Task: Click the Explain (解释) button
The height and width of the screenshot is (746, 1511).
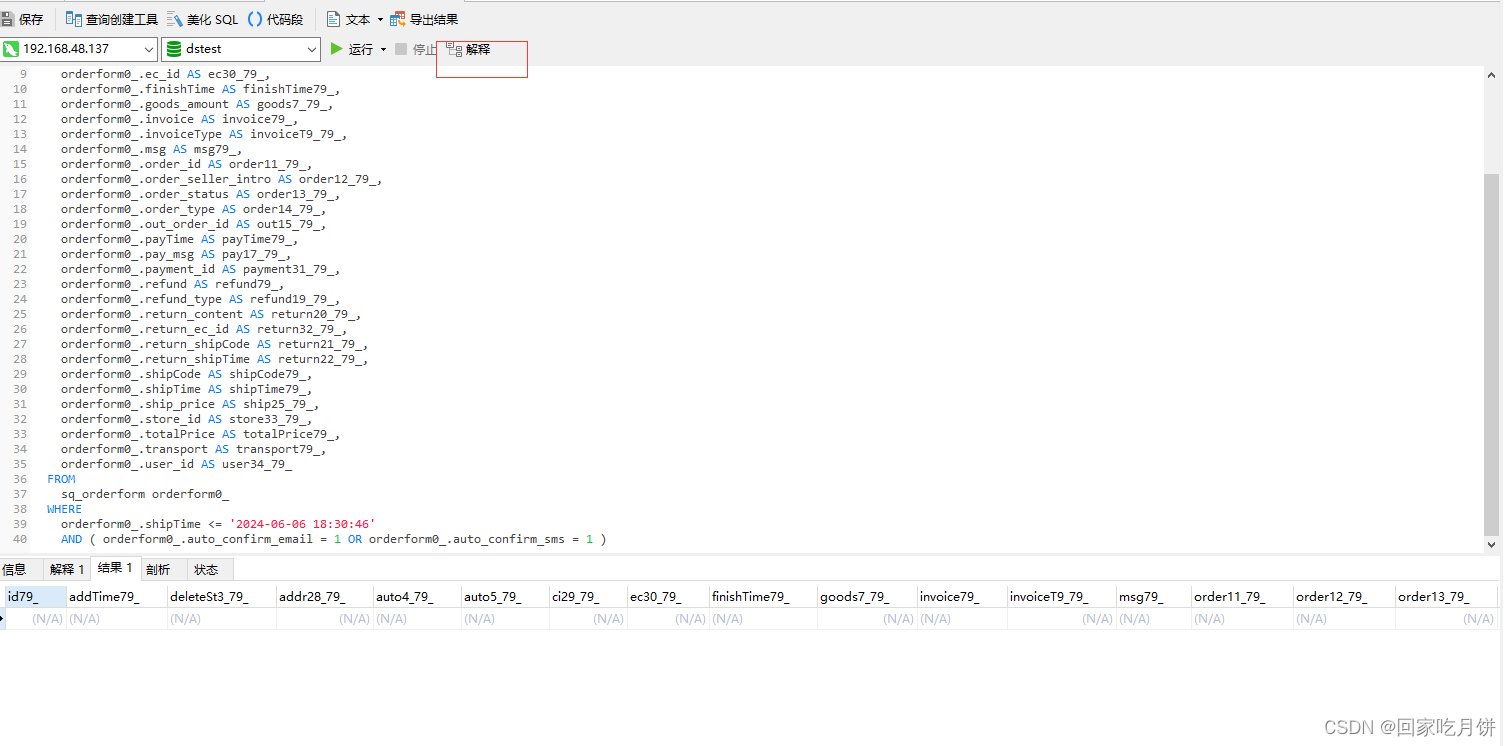Action: pyautogui.click(x=469, y=49)
